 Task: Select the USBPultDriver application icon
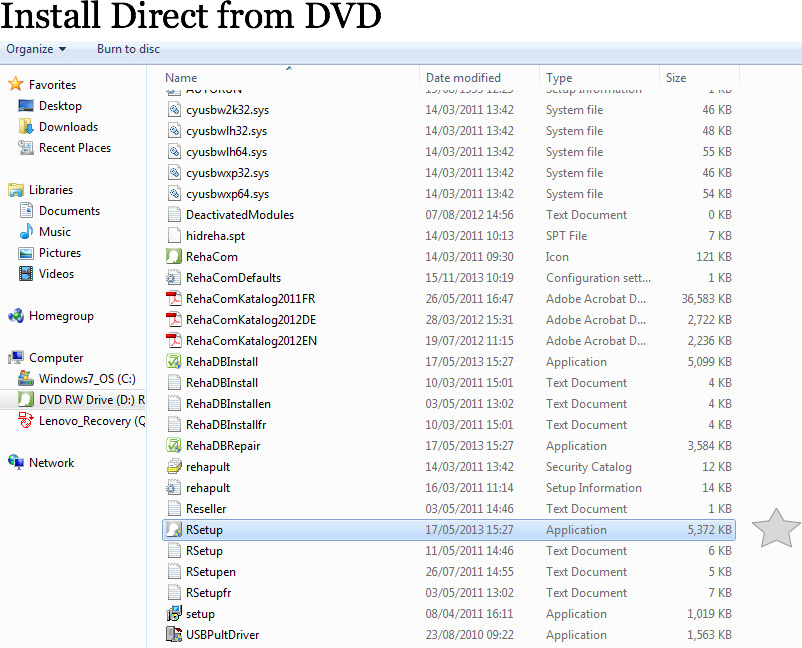[x=174, y=634]
